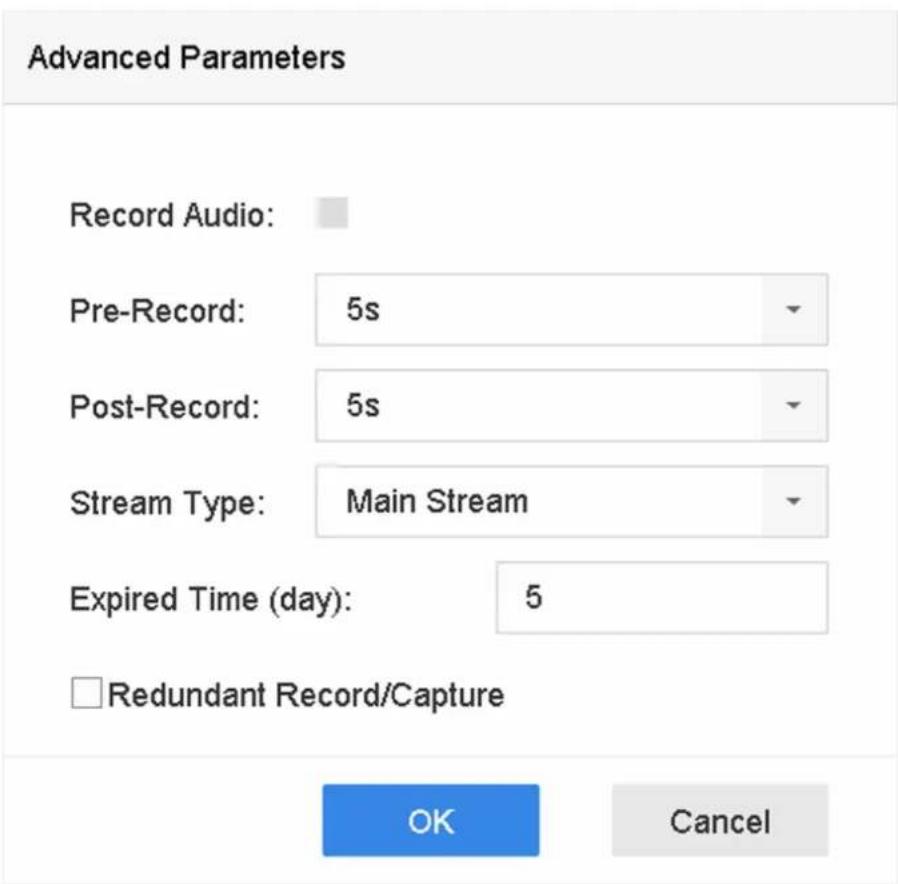The height and width of the screenshot is (884, 898).
Task: Click the Stream Type dropdown arrow
Action: click(x=794, y=502)
